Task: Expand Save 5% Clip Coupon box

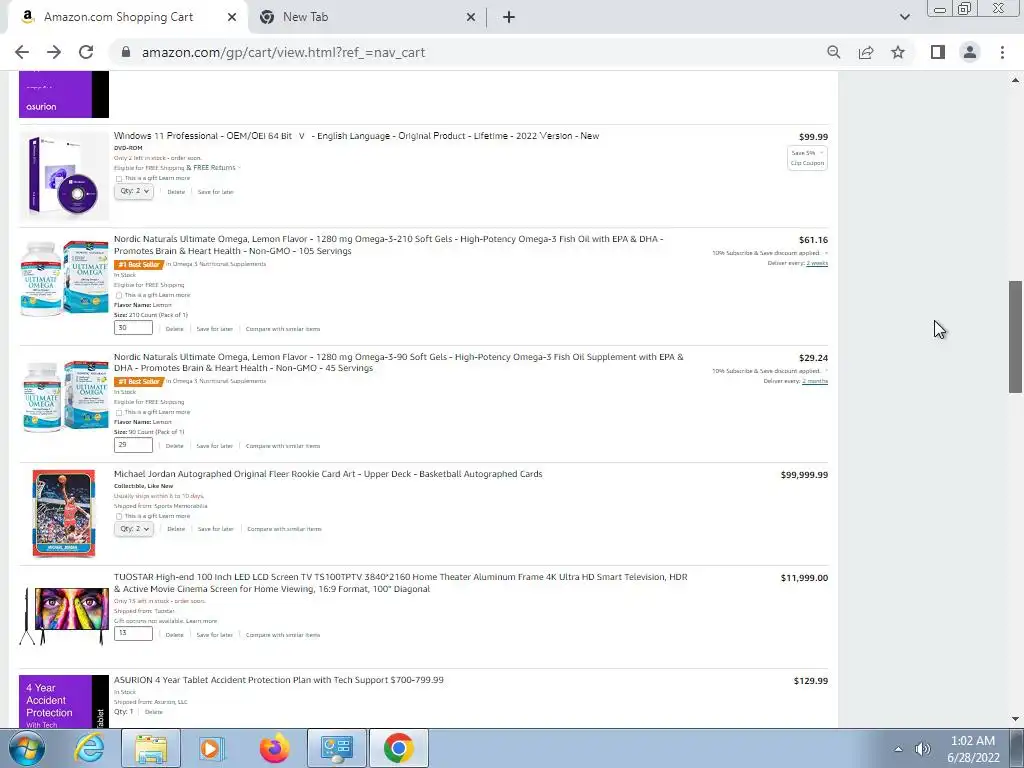Action: point(807,157)
